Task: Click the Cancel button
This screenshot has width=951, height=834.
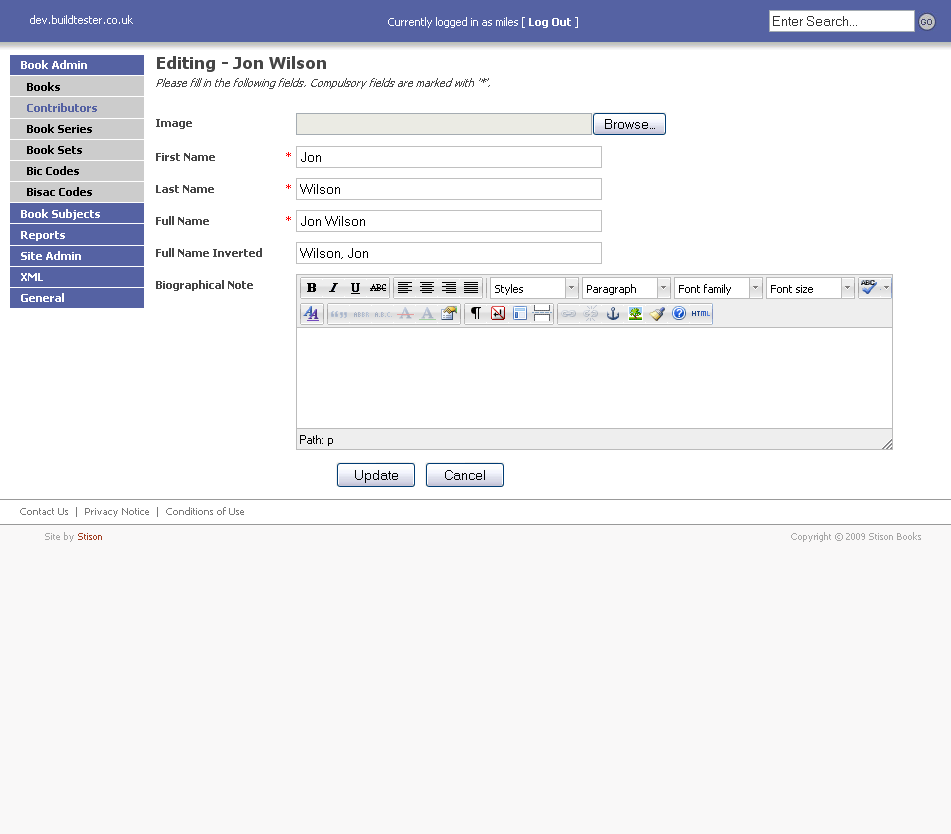Action: pos(465,475)
